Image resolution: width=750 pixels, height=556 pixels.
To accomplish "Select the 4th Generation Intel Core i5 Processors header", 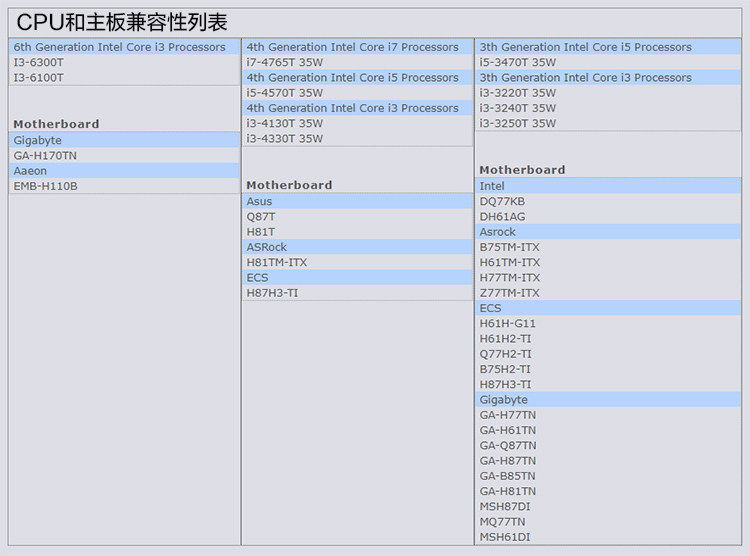I will (x=357, y=78).
